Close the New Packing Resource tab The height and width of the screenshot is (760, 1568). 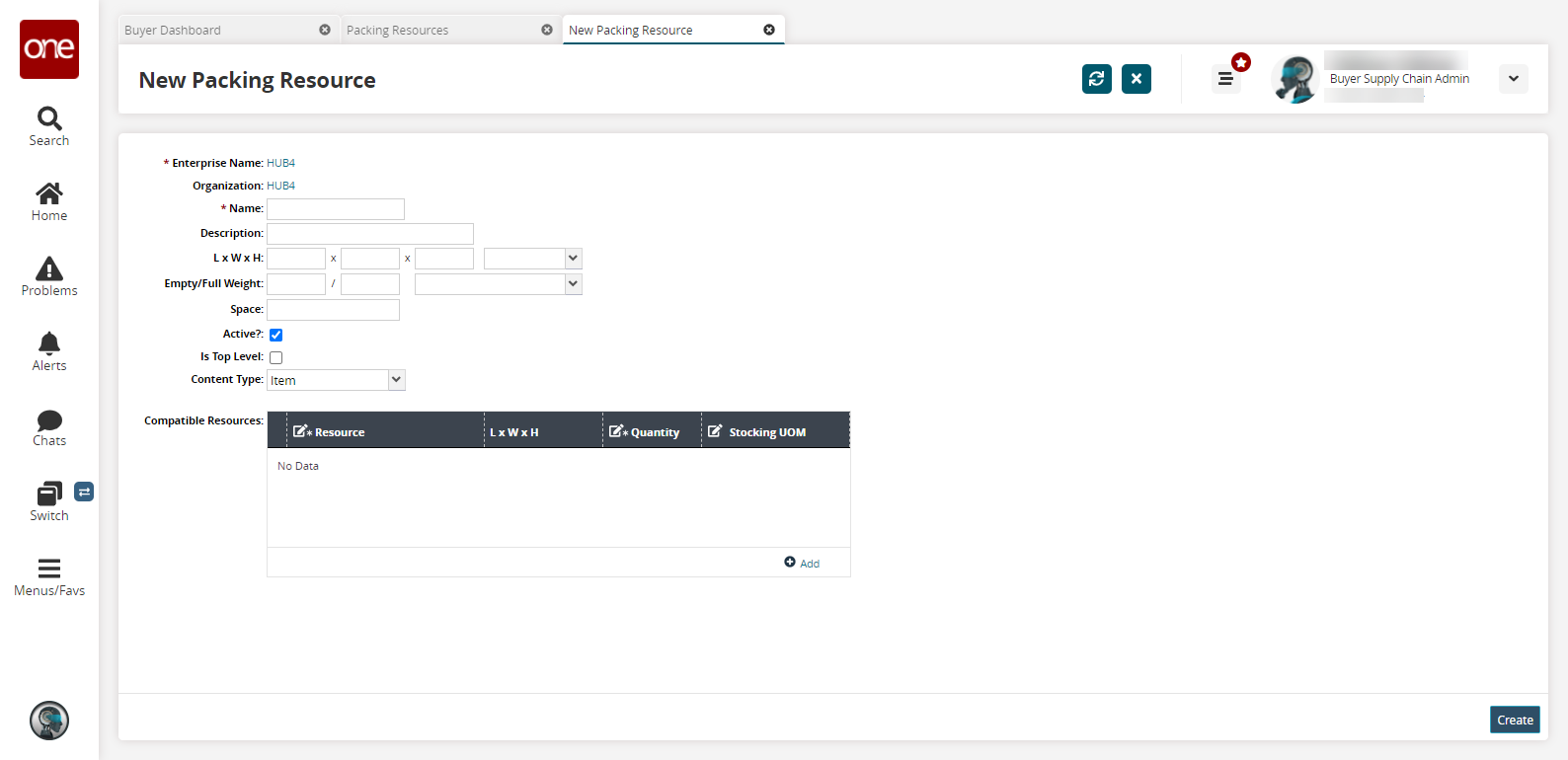point(769,30)
